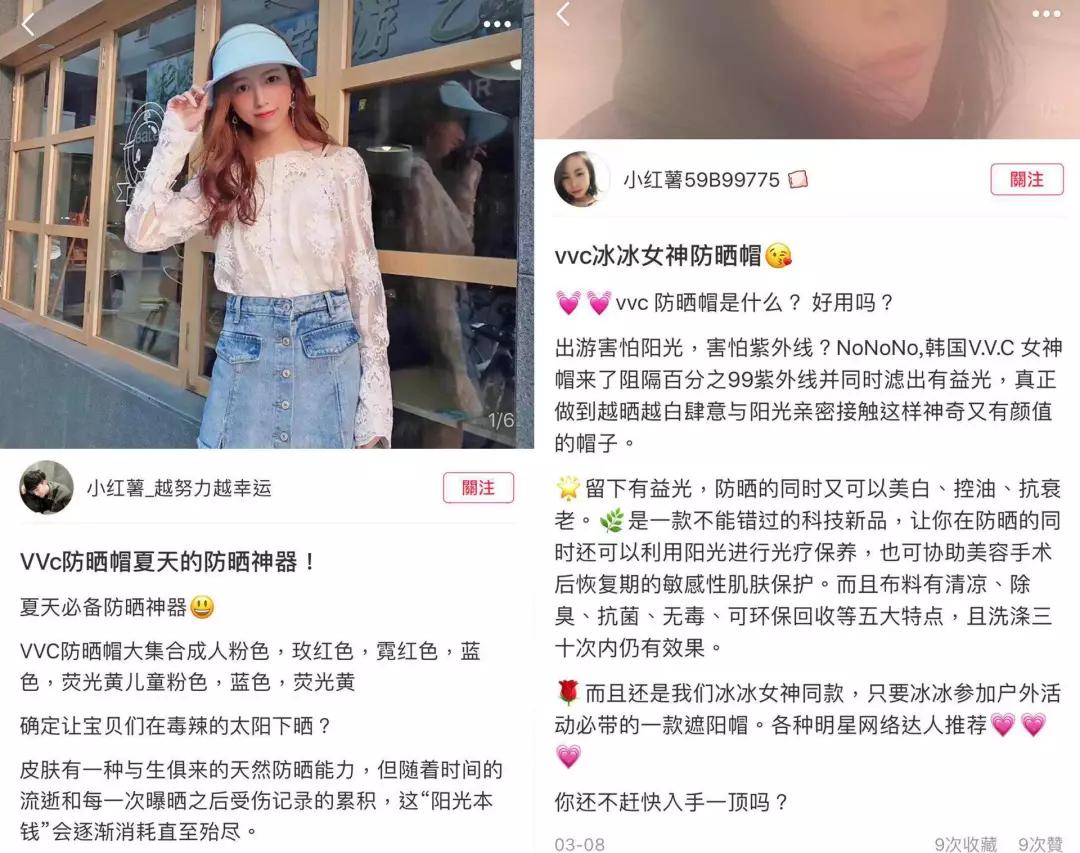Tap the back arrow on right post
This screenshot has height=853, width=1080.
coord(563,13)
